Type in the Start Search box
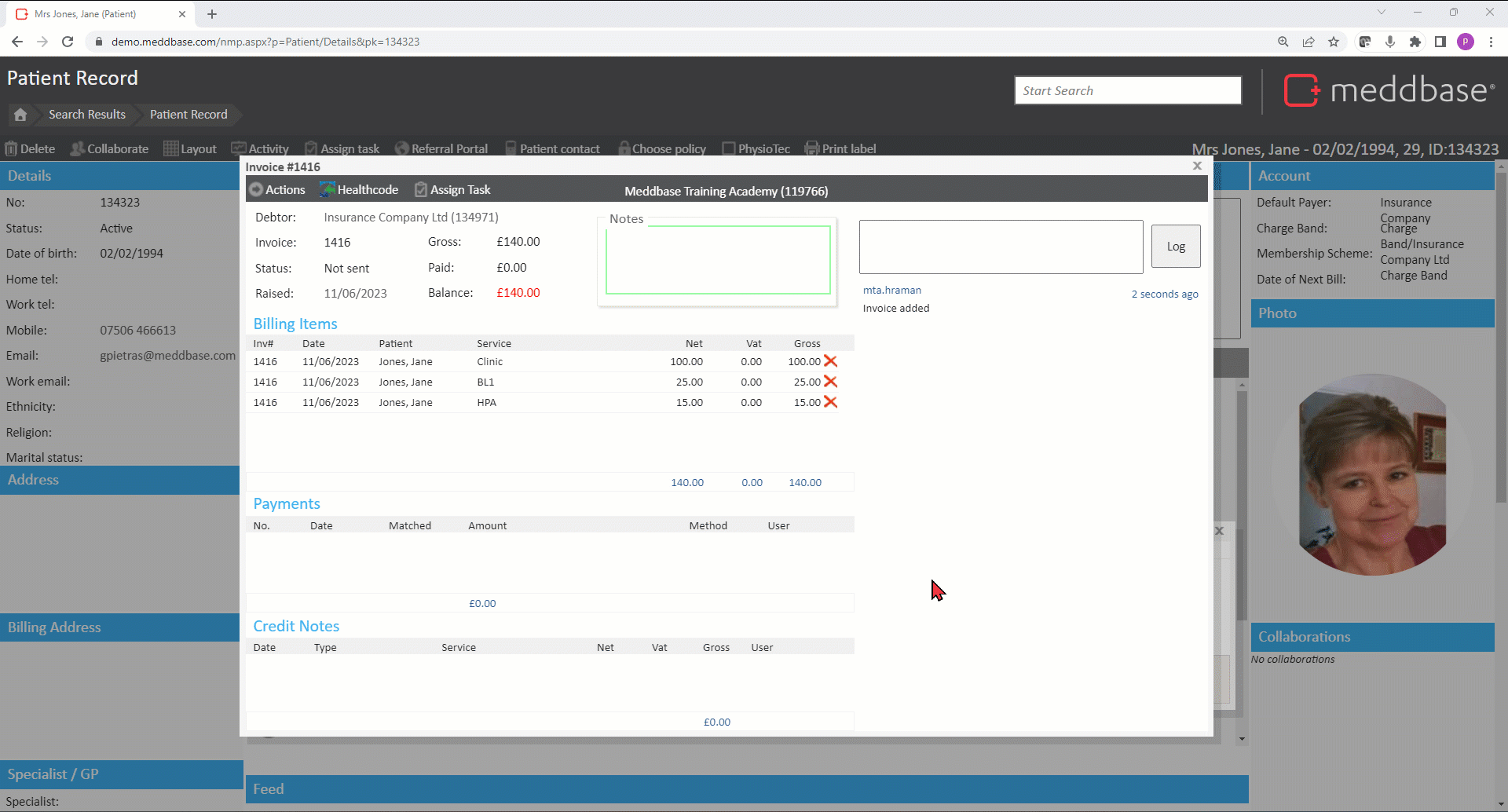Image resolution: width=1508 pixels, height=812 pixels. pyautogui.click(x=1127, y=90)
